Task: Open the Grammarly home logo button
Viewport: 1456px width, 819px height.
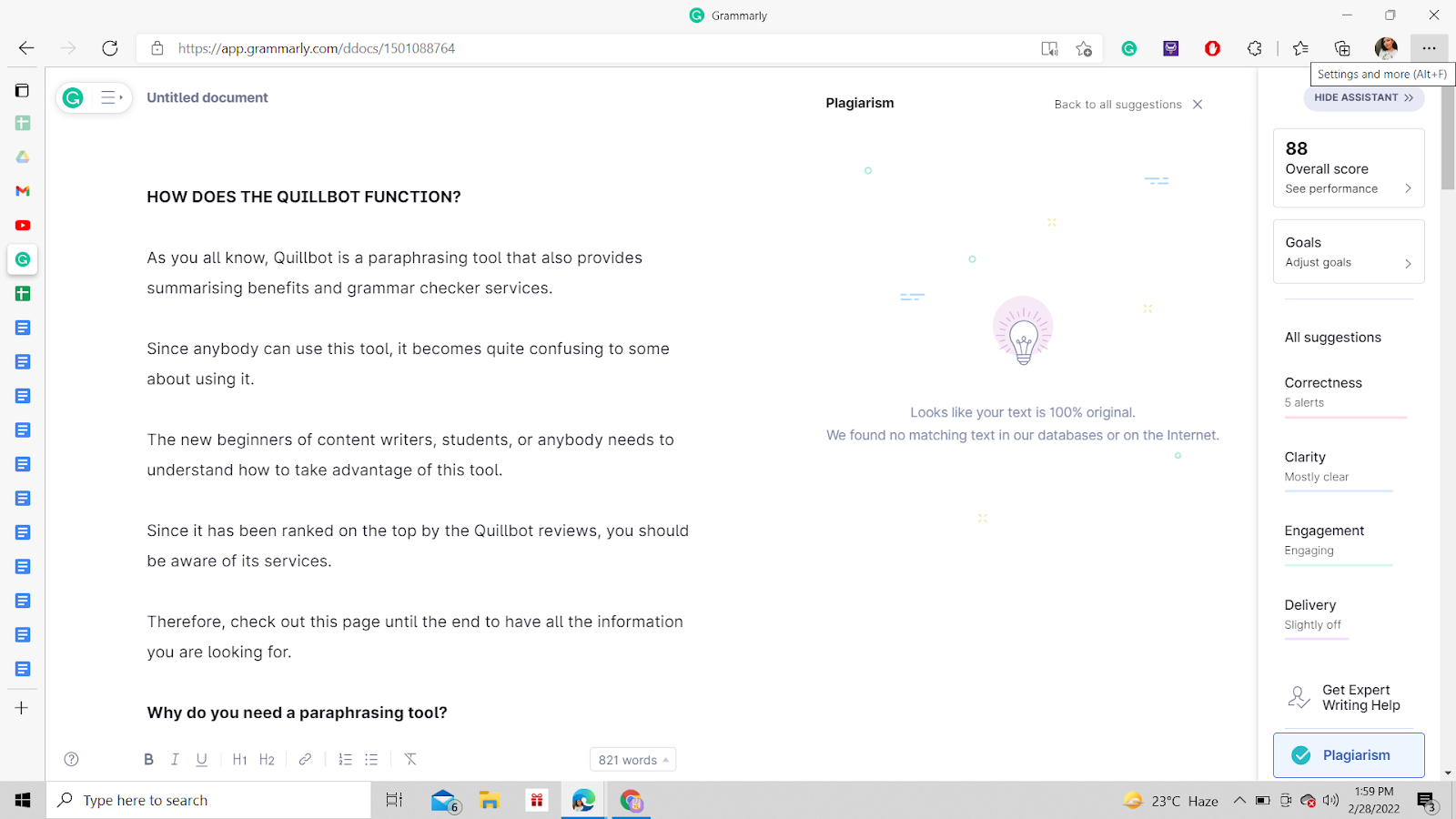Action: (73, 97)
